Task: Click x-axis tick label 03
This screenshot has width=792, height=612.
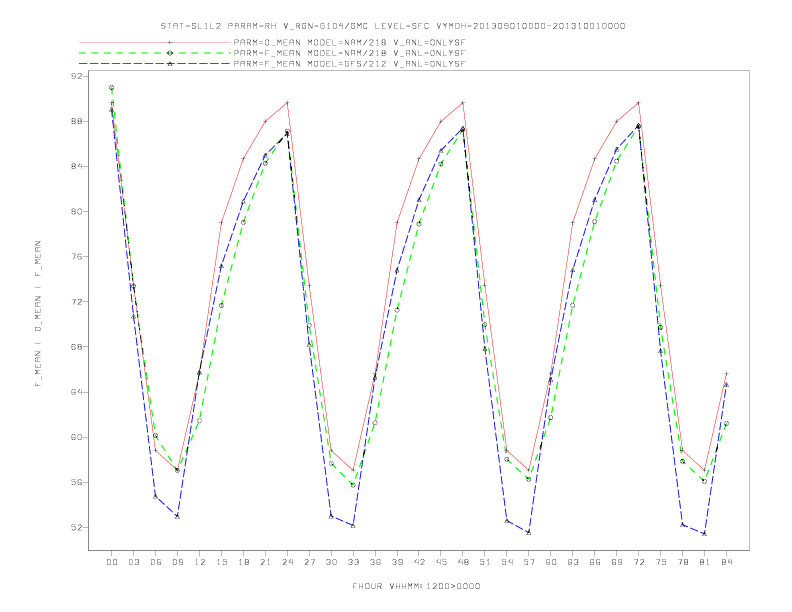Action: click(x=133, y=562)
